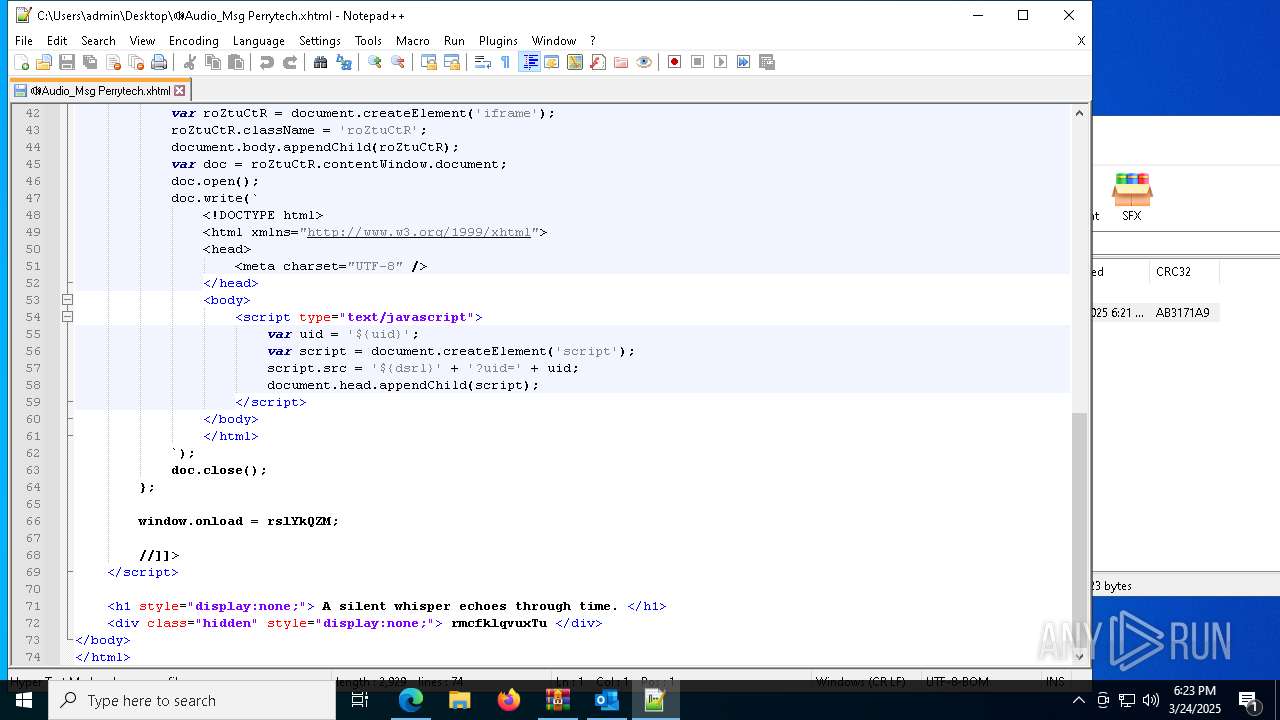
Task: Click the AB3171A9 CRC value
Action: point(1183,313)
